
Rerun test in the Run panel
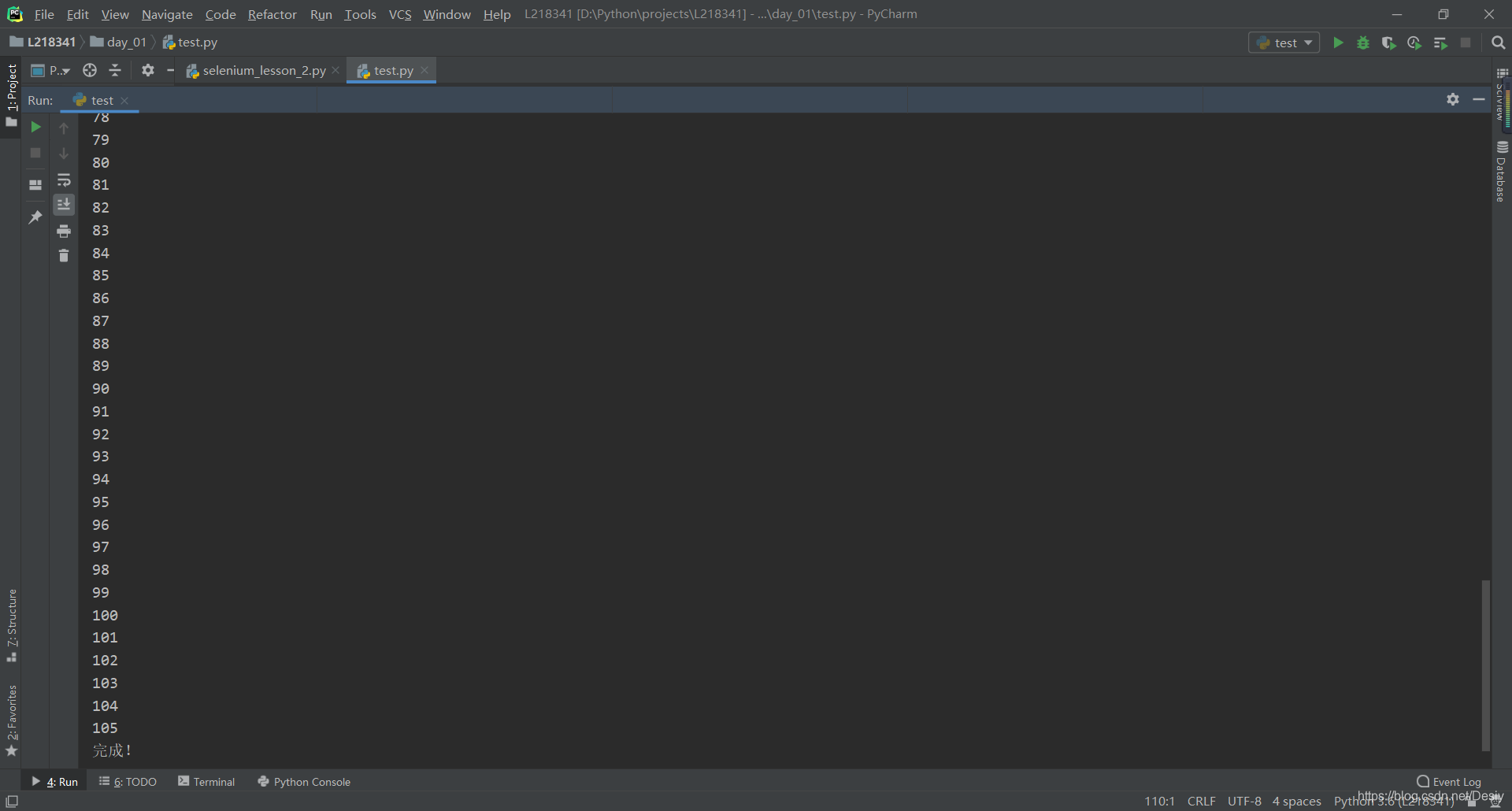pyautogui.click(x=35, y=127)
